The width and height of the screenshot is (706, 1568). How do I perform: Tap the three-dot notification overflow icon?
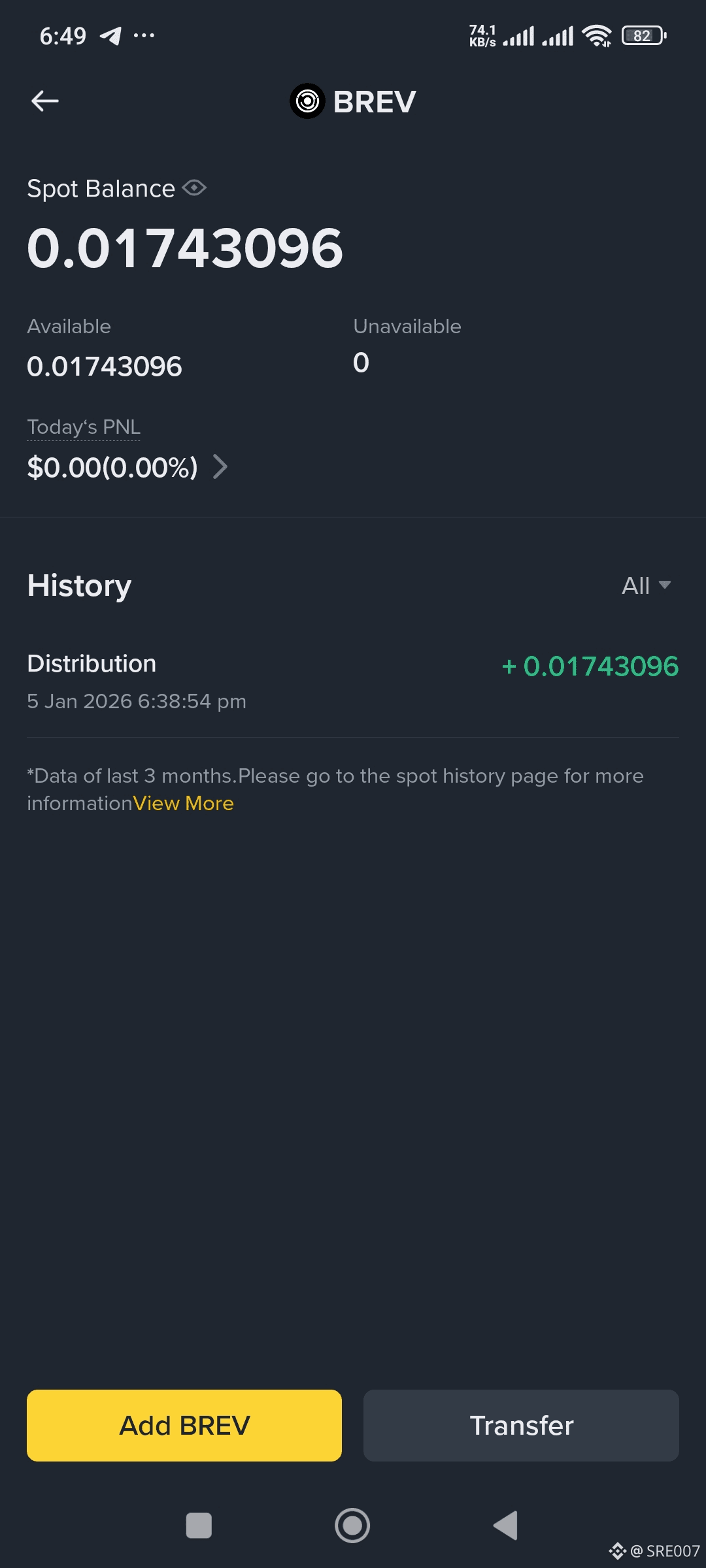click(144, 36)
